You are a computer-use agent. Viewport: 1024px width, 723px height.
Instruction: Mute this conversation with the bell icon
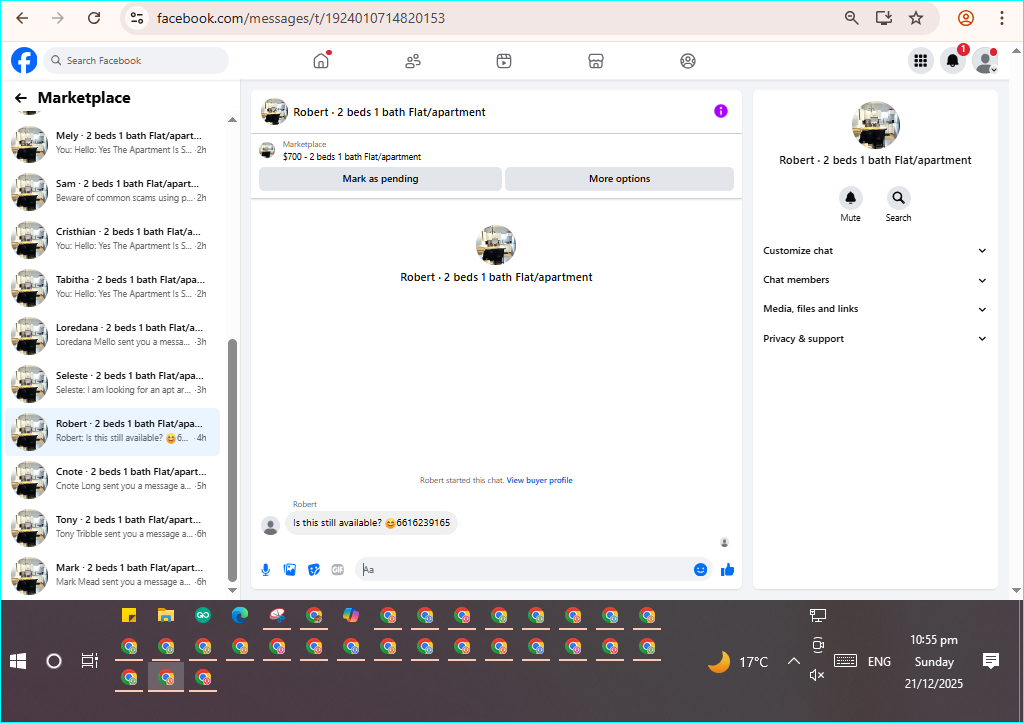point(850,197)
